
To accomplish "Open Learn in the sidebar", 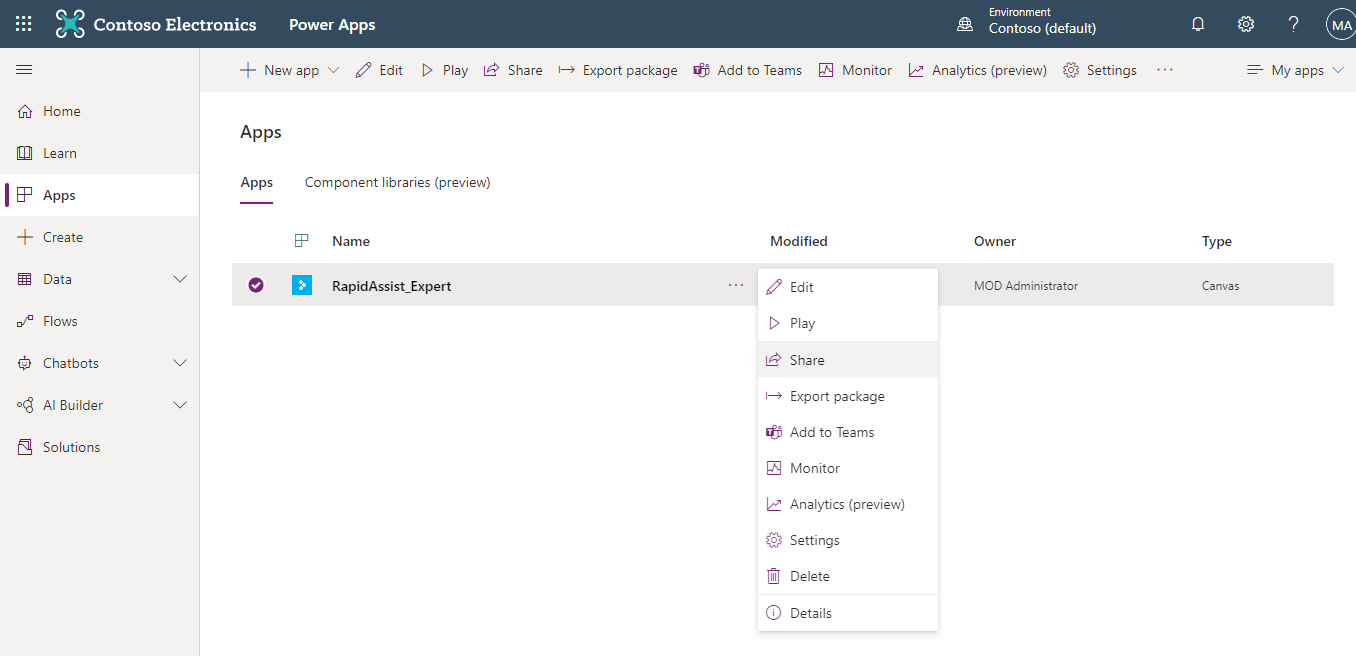I will point(100,153).
